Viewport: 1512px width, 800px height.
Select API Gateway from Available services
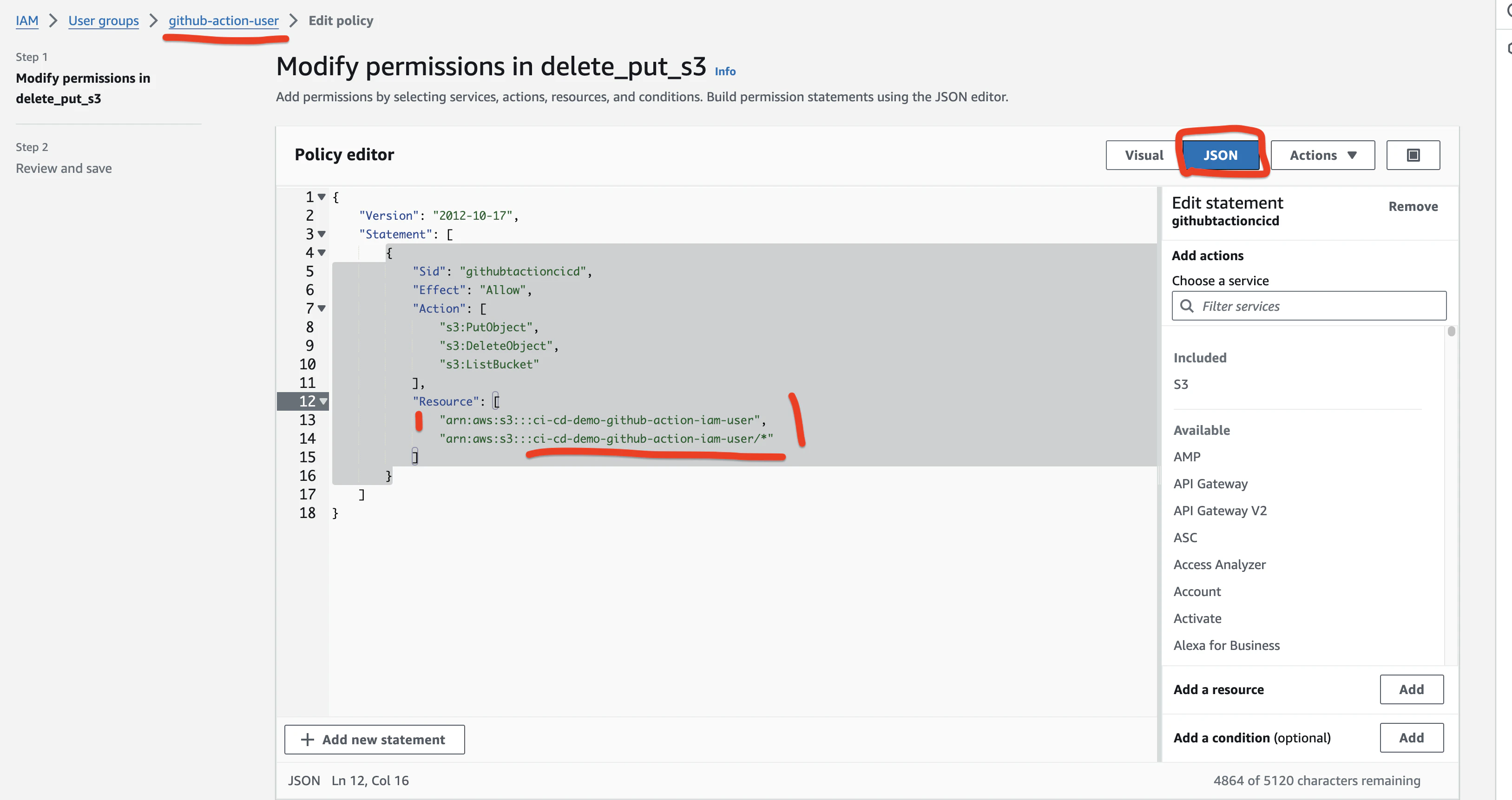1210,484
